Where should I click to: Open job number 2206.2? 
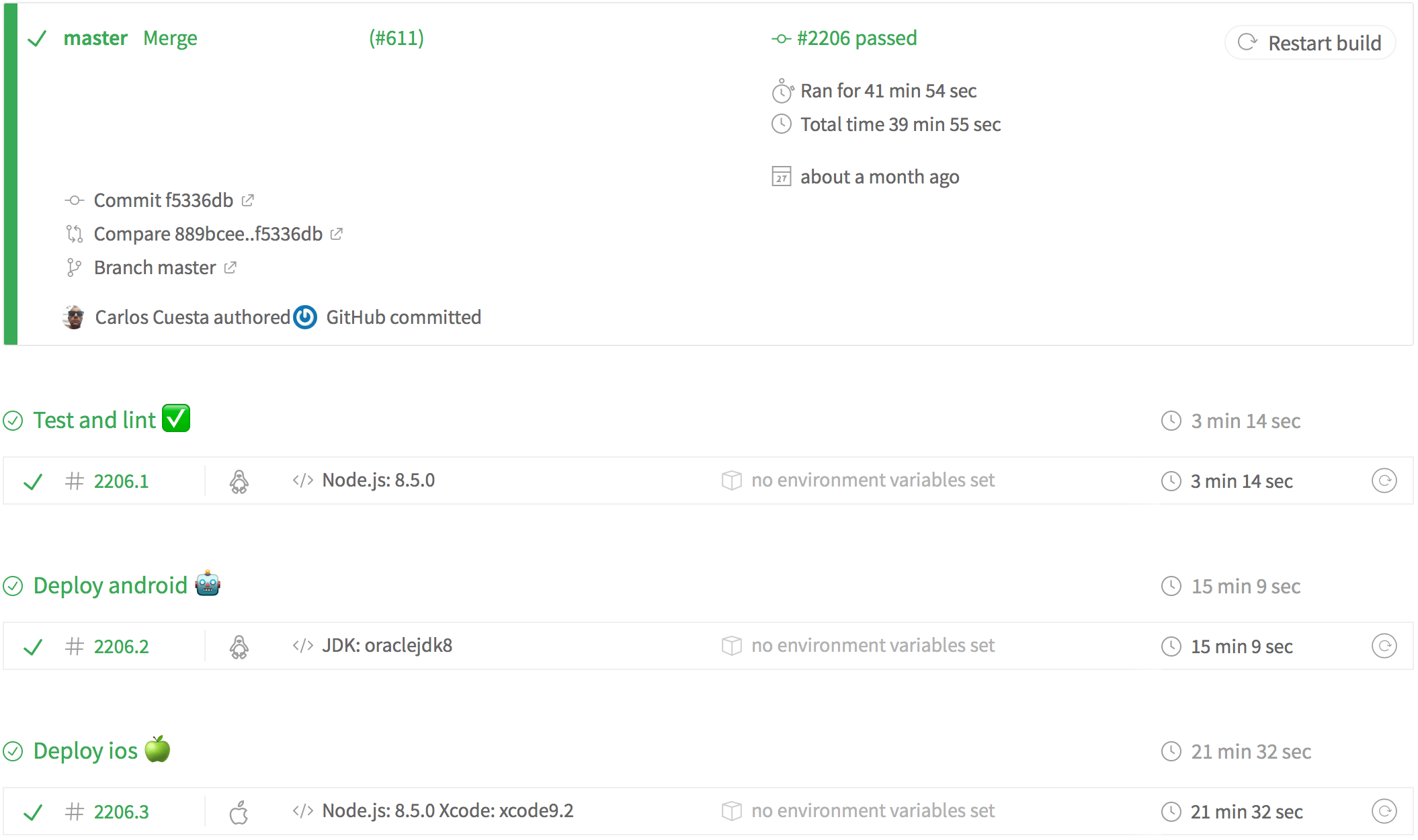[121, 646]
